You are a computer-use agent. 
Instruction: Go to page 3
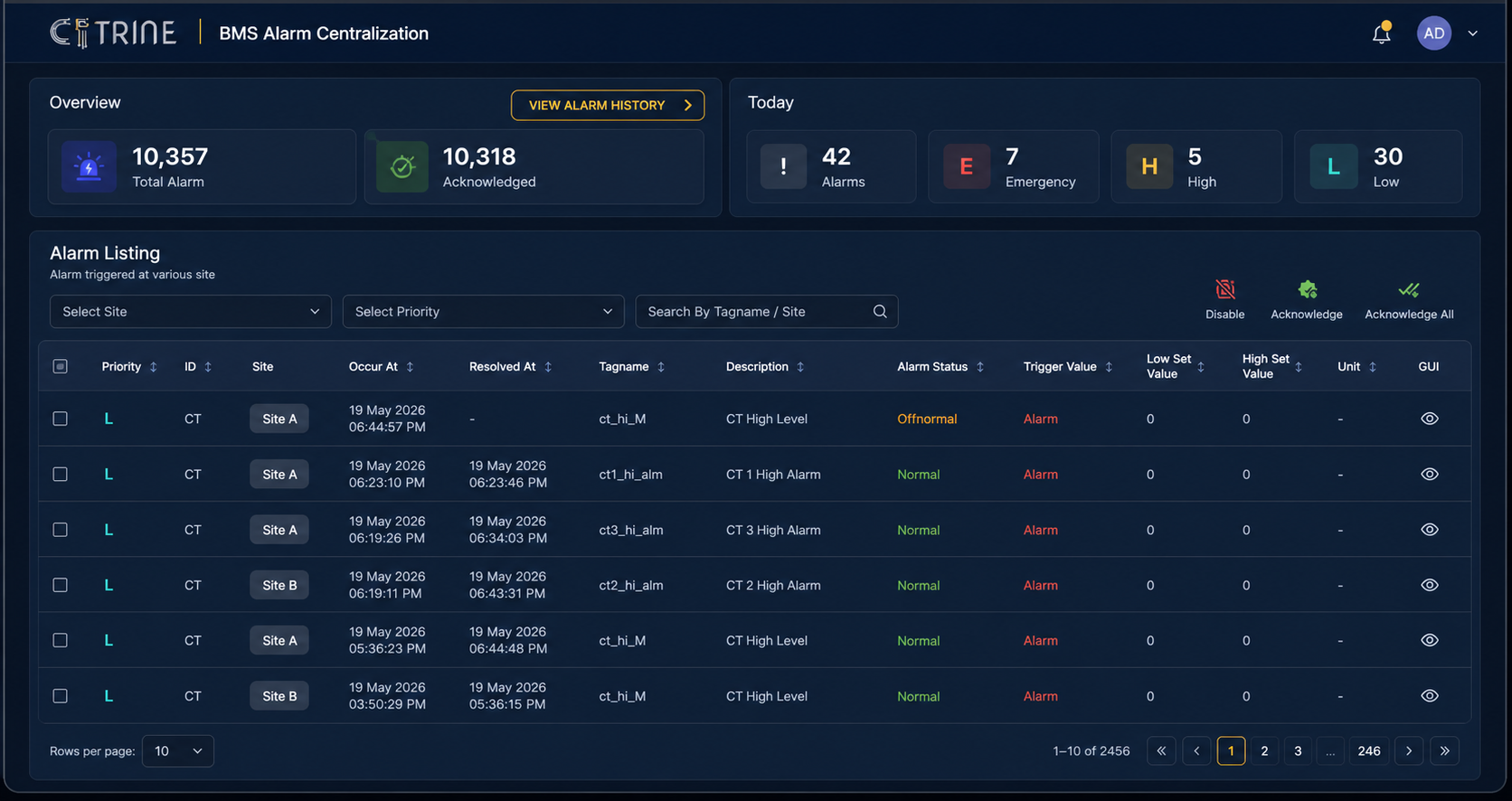(x=1298, y=751)
